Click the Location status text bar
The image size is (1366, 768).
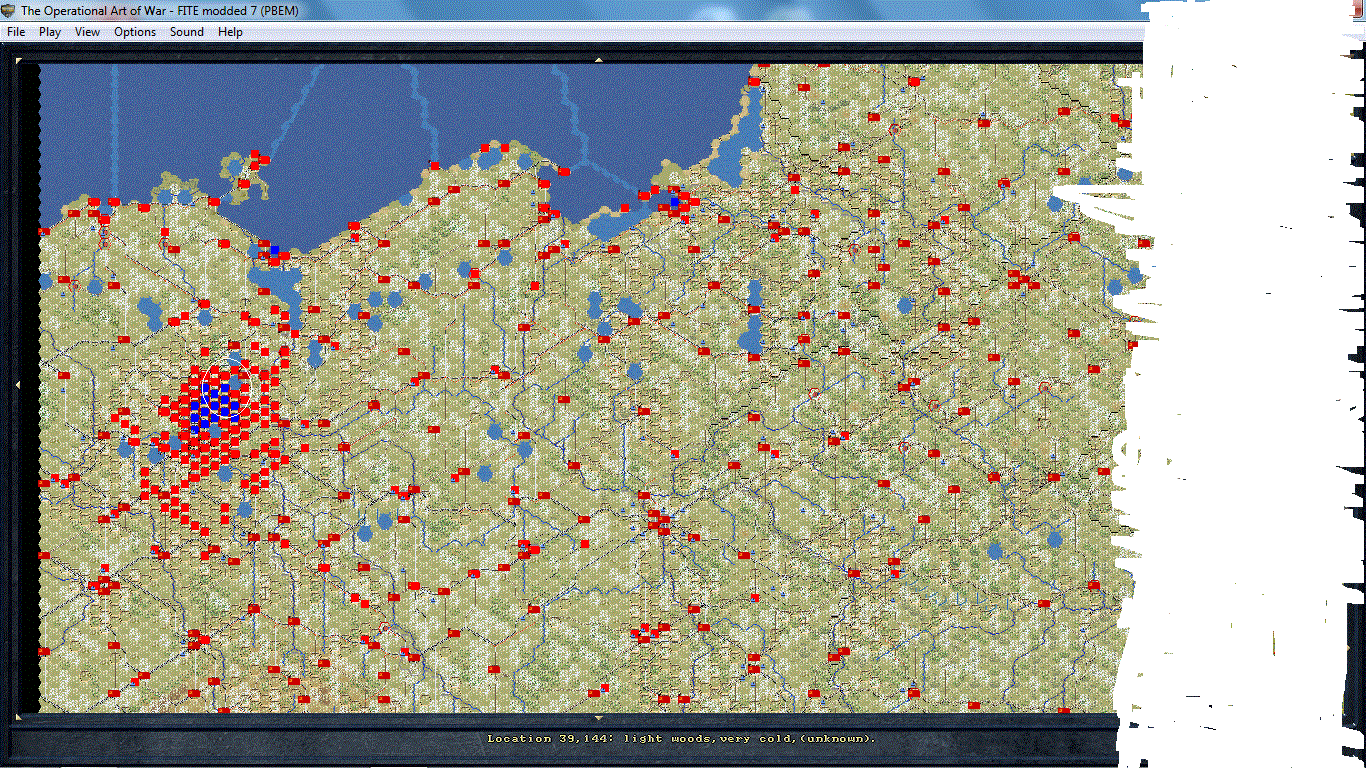point(681,739)
